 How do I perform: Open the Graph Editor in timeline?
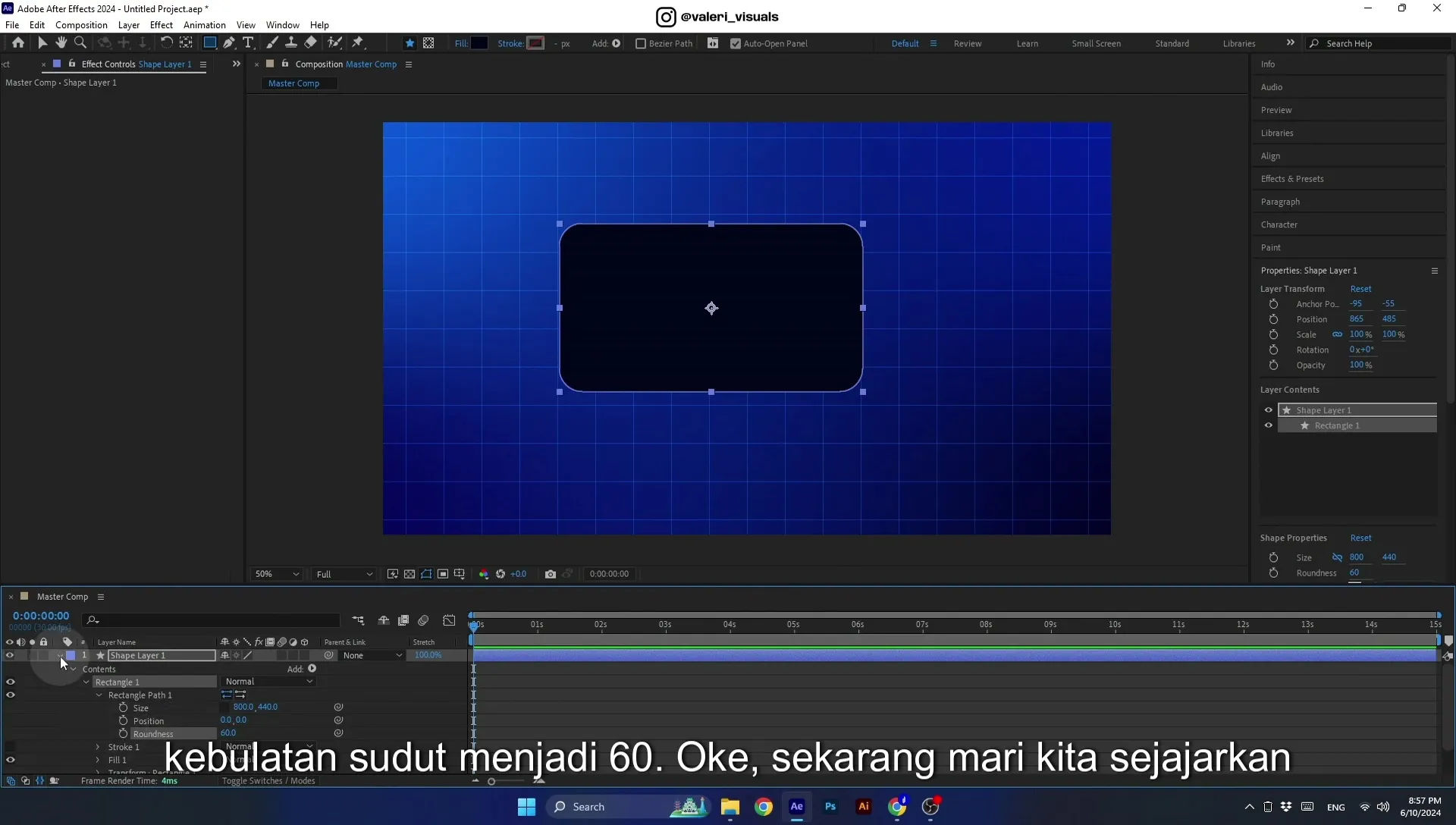point(450,620)
